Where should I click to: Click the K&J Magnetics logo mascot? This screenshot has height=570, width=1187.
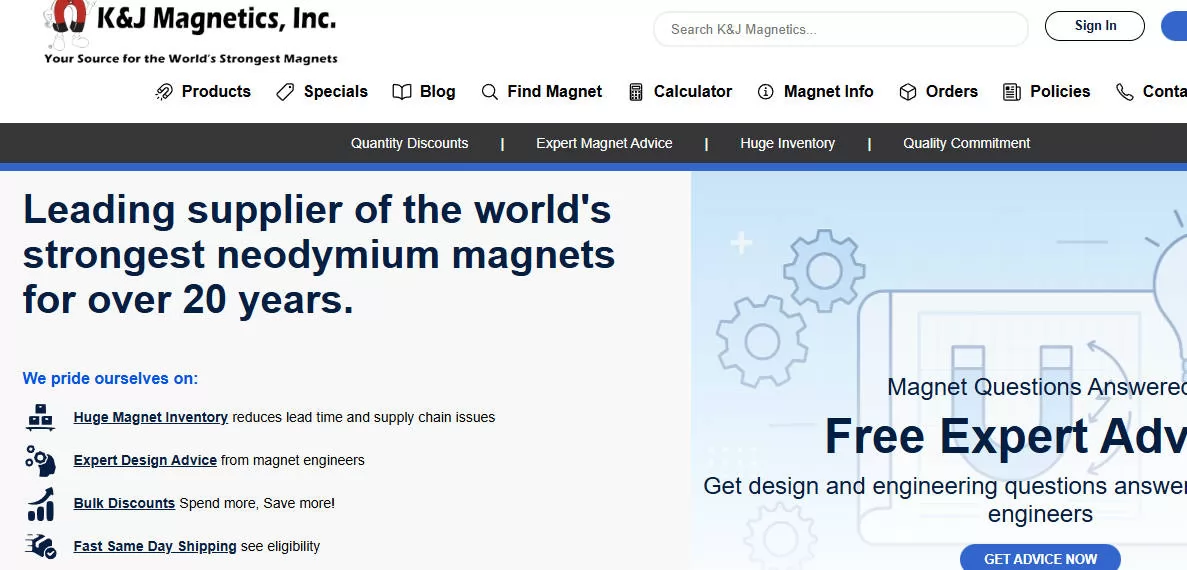tap(68, 22)
